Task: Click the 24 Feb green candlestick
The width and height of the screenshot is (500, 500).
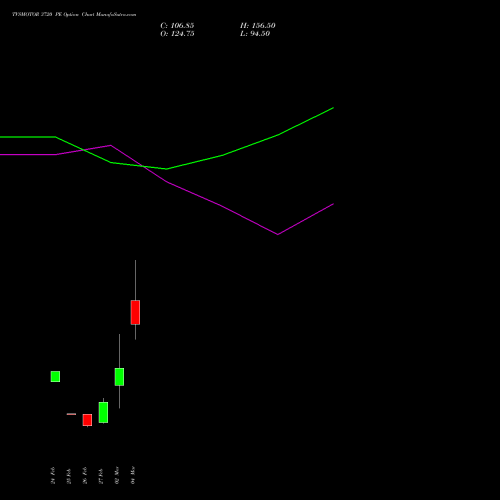Action: (x=55, y=376)
